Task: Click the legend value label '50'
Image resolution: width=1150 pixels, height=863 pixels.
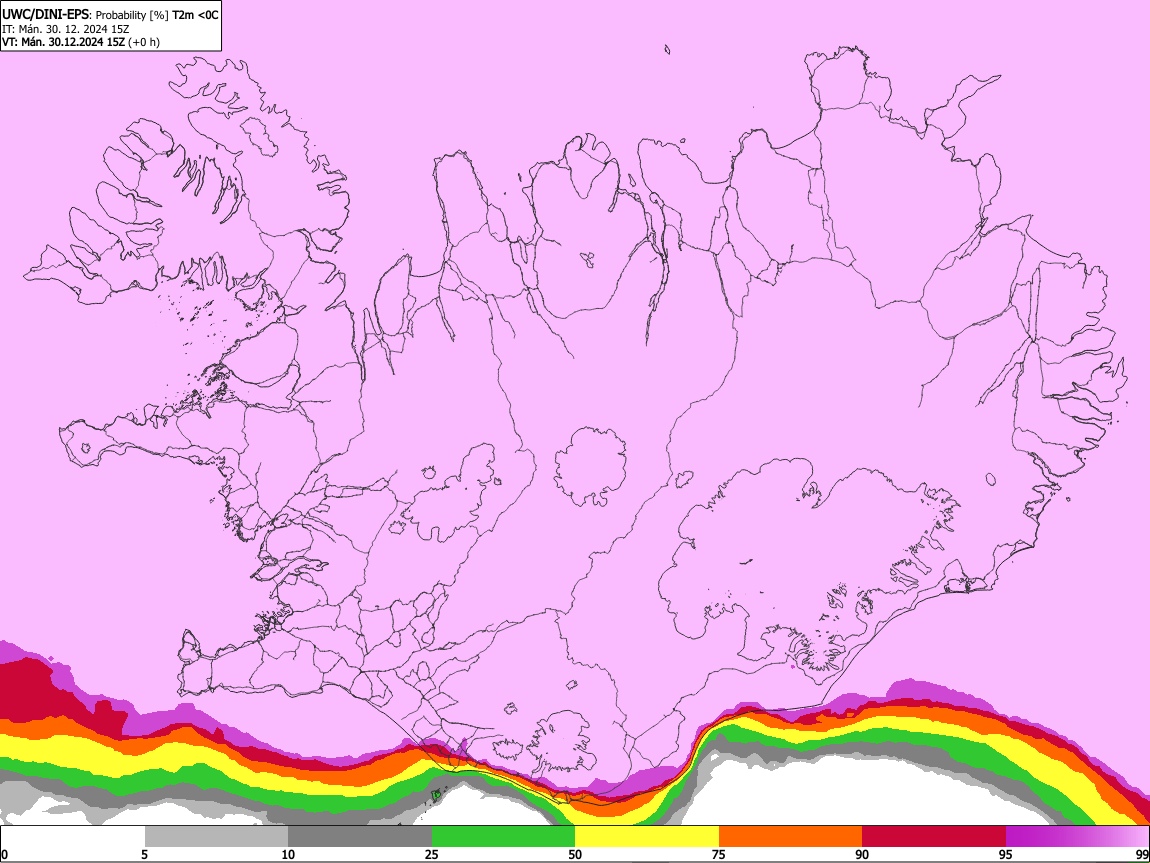Action: [575, 854]
